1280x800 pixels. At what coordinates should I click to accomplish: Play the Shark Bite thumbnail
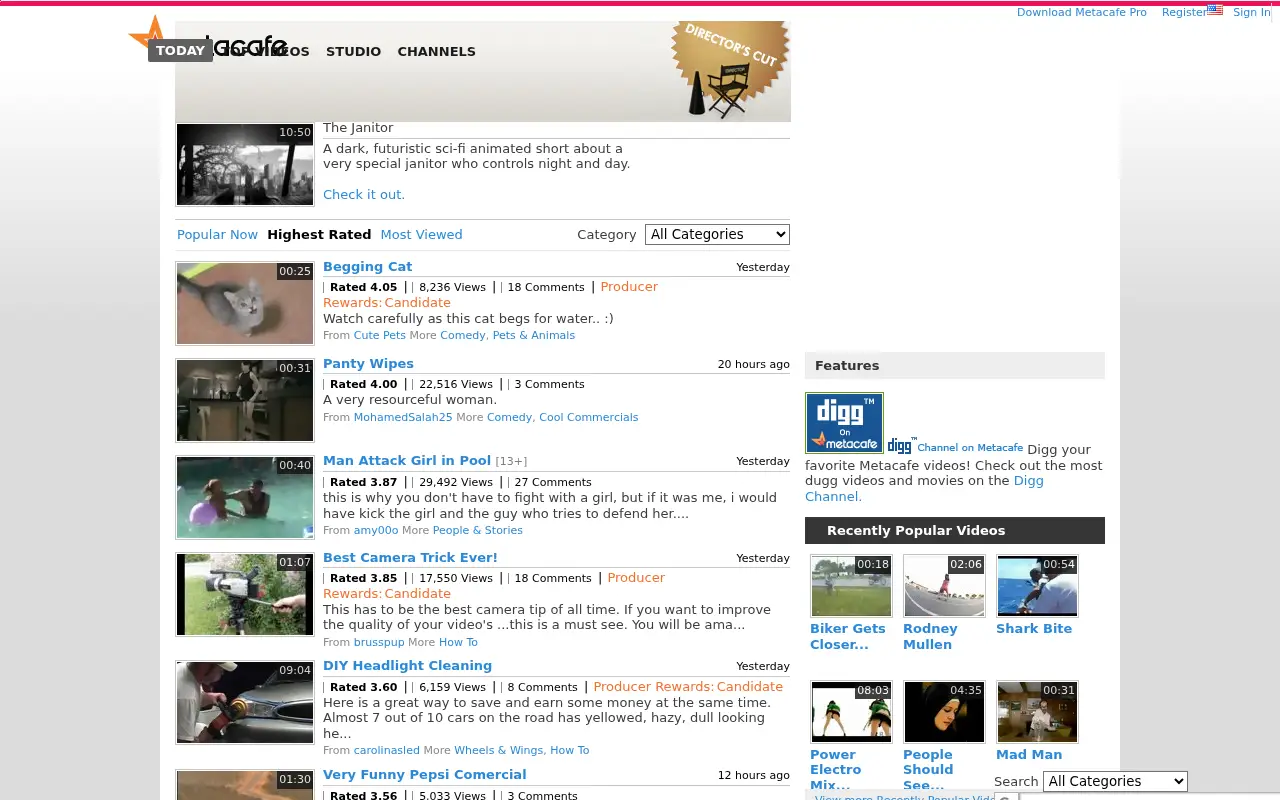1037,586
